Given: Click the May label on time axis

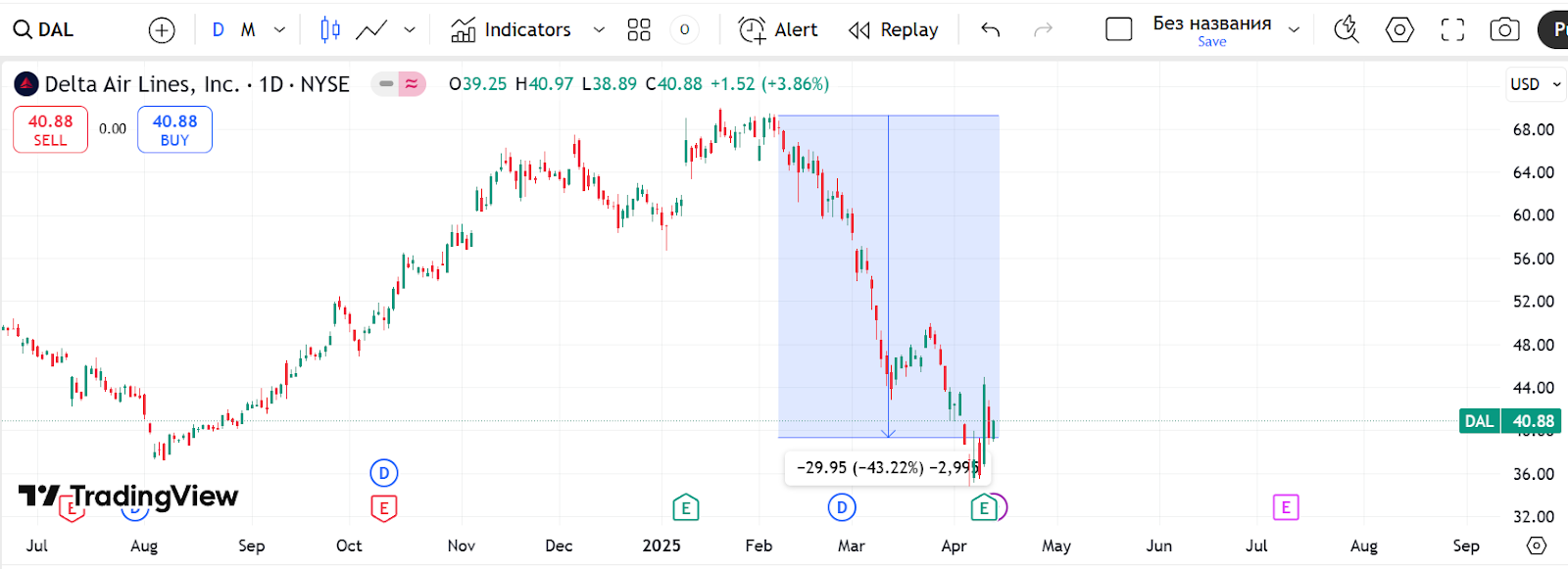Looking at the screenshot, I should [1056, 545].
